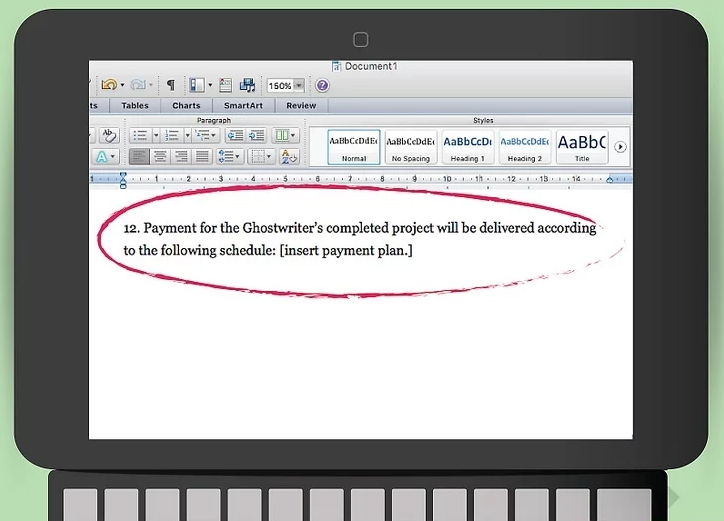724x521 pixels.
Task: Click the right indent marker on ruler
Action: 609,179
